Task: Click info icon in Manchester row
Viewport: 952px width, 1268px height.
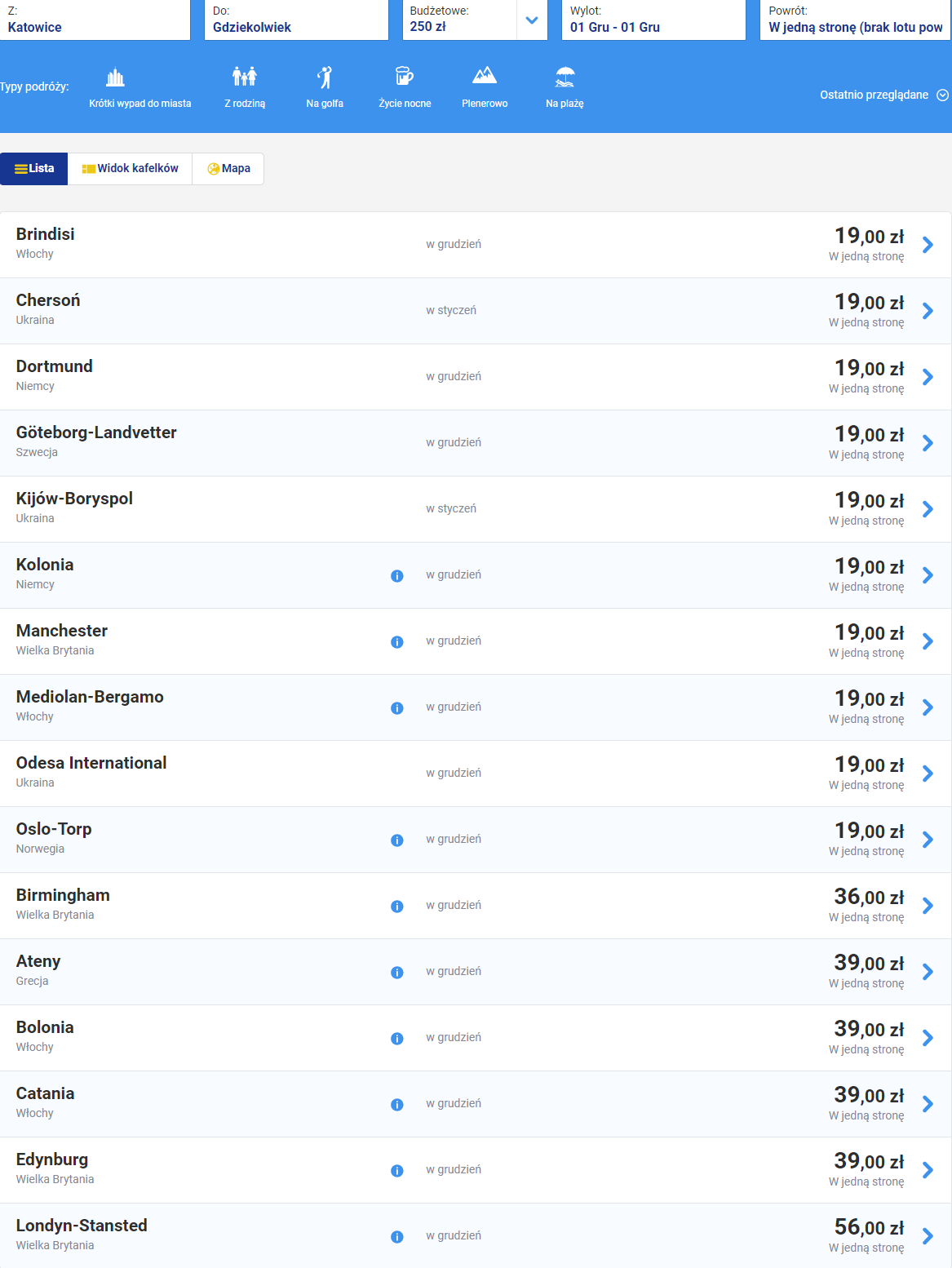Action: coord(397,642)
